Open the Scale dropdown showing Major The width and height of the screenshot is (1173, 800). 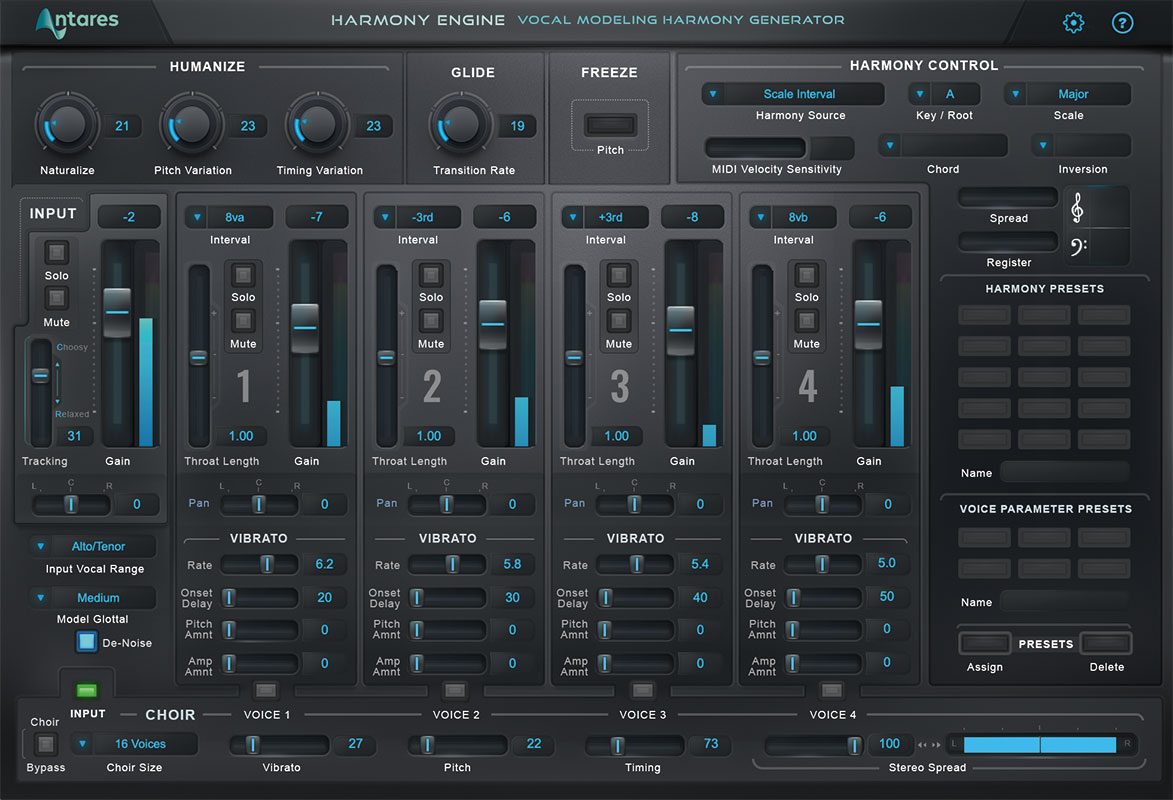pyautogui.click(x=1068, y=94)
